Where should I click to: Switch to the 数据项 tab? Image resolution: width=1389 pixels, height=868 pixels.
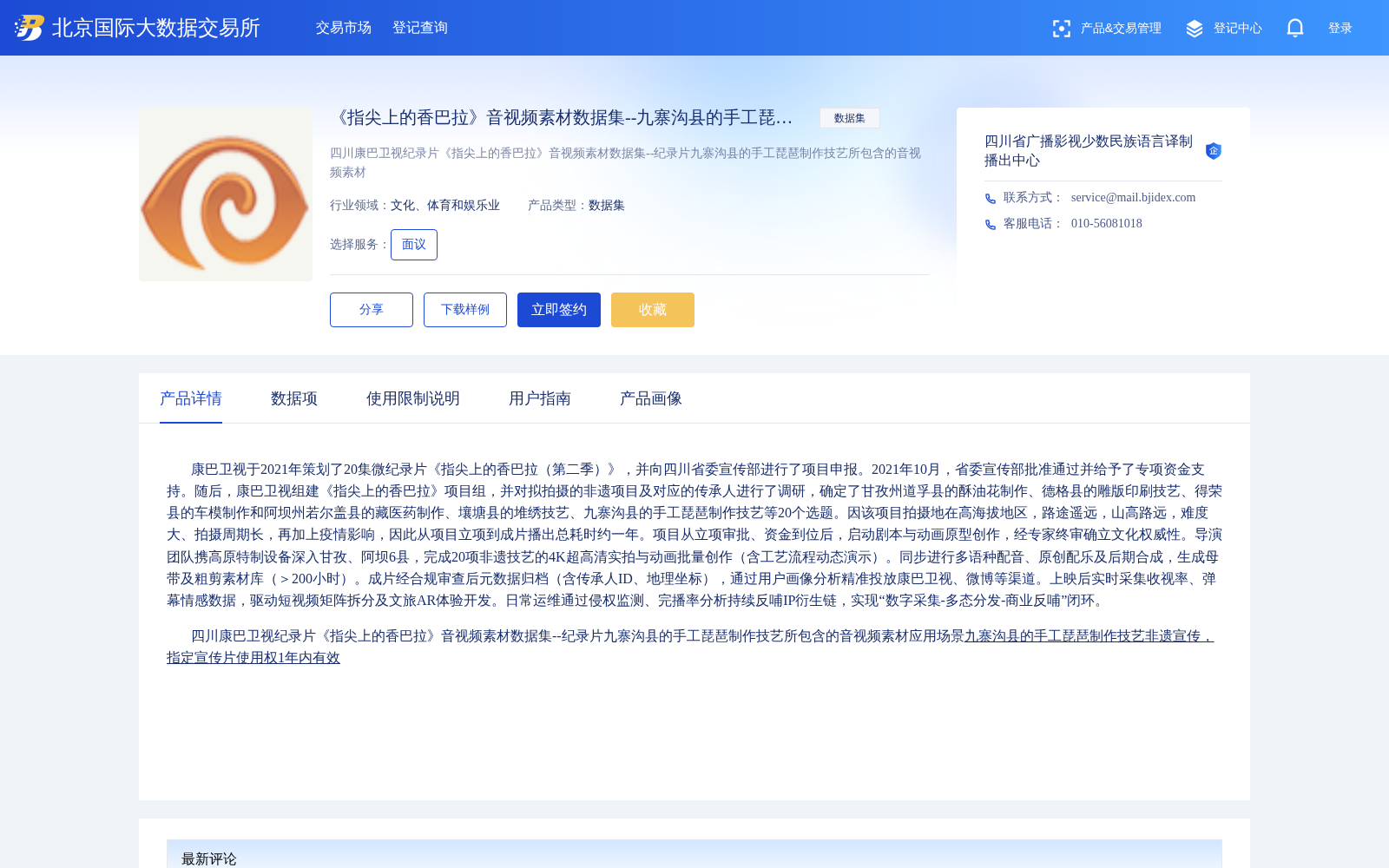pos(294,398)
